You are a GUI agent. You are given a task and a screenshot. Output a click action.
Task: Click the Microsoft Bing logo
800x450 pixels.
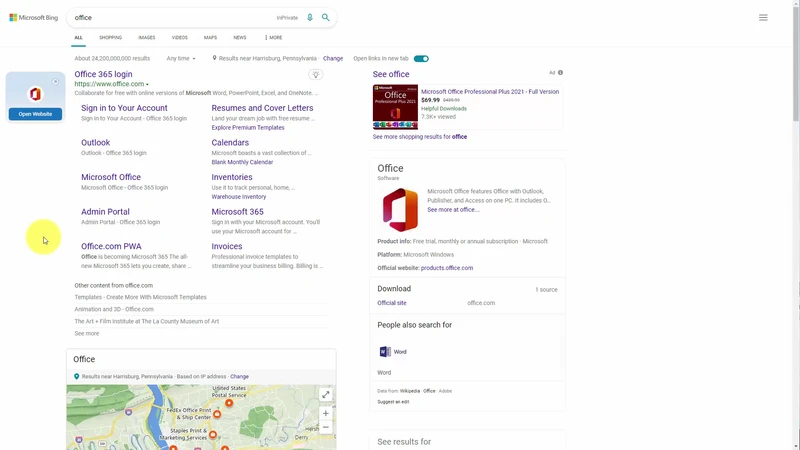point(34,17)
